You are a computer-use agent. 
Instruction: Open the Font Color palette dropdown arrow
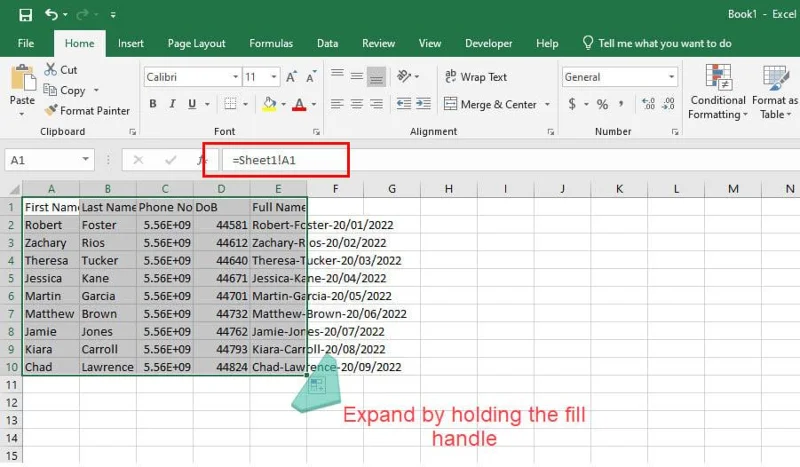314,104
